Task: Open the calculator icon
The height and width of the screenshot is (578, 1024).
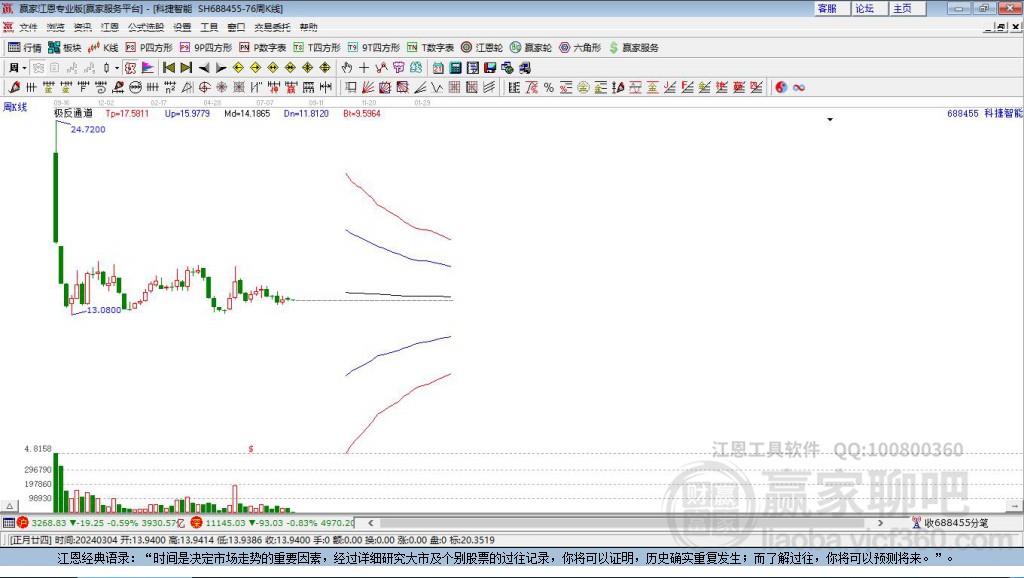Action: 455,67
